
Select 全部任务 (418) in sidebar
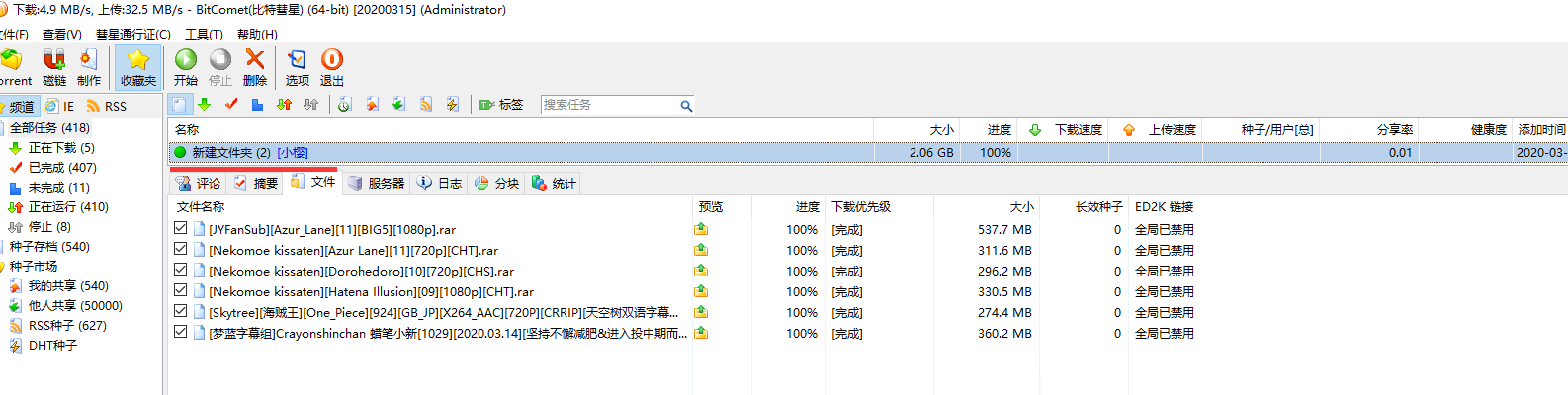pyautogui.click(x=49, y=128)
